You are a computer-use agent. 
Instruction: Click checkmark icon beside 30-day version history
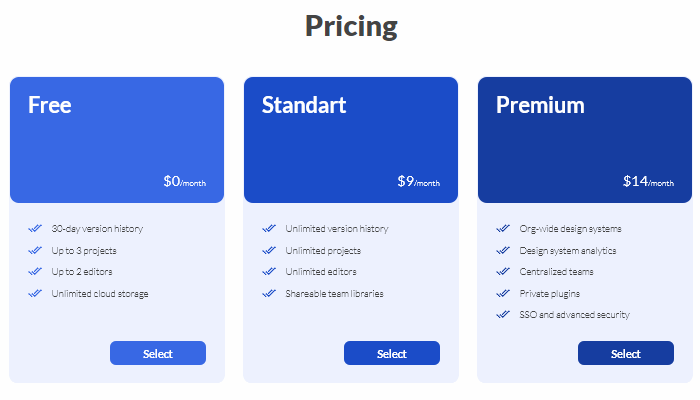tap(35, 229)
